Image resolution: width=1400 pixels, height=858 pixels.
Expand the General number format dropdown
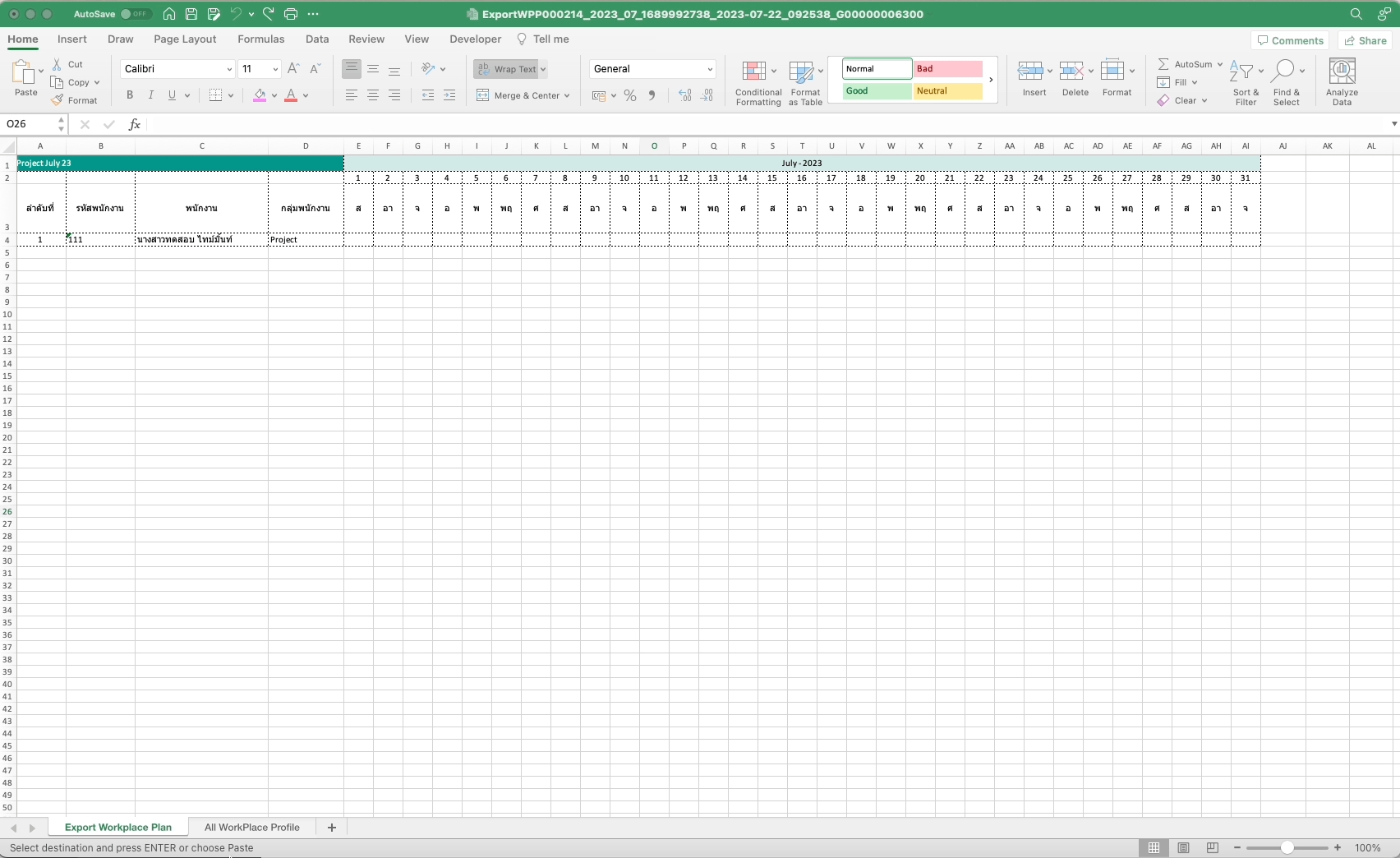click(709, 69)
